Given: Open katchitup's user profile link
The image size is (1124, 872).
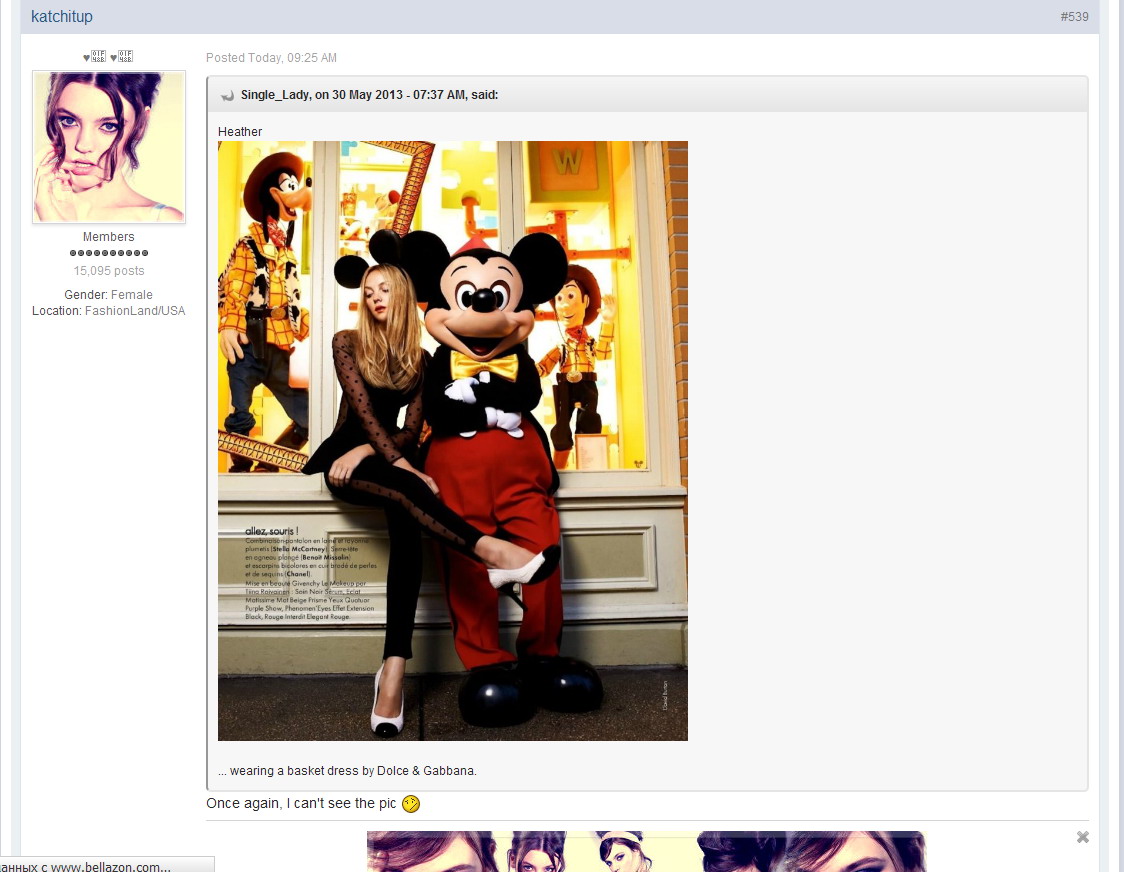Looking at the screenshot, I should click(62, 16).
